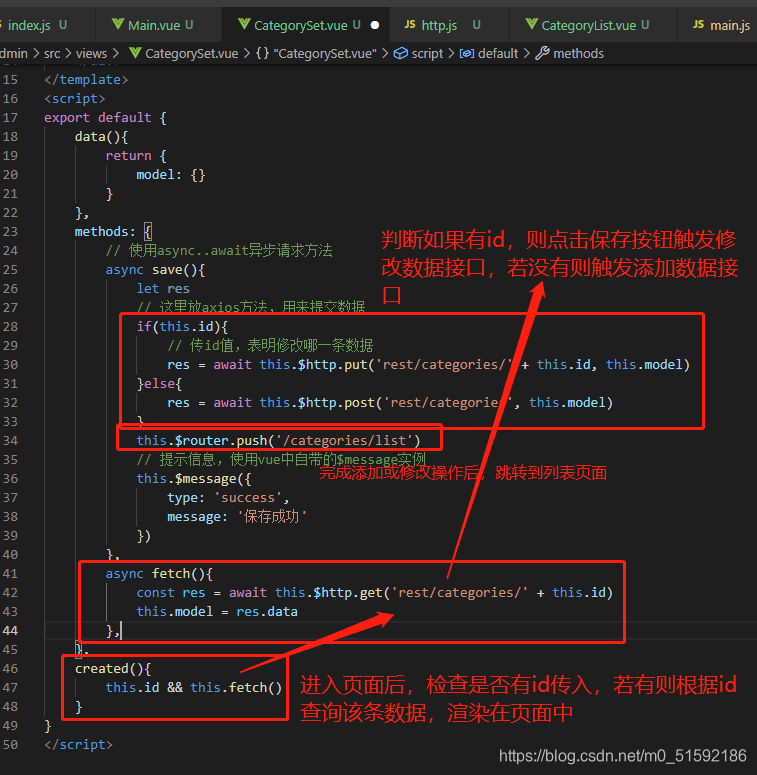757x775 pixels.
Task: Click the braces "CategorySet.vue" breadcrumb
Action: click(316, 53)
